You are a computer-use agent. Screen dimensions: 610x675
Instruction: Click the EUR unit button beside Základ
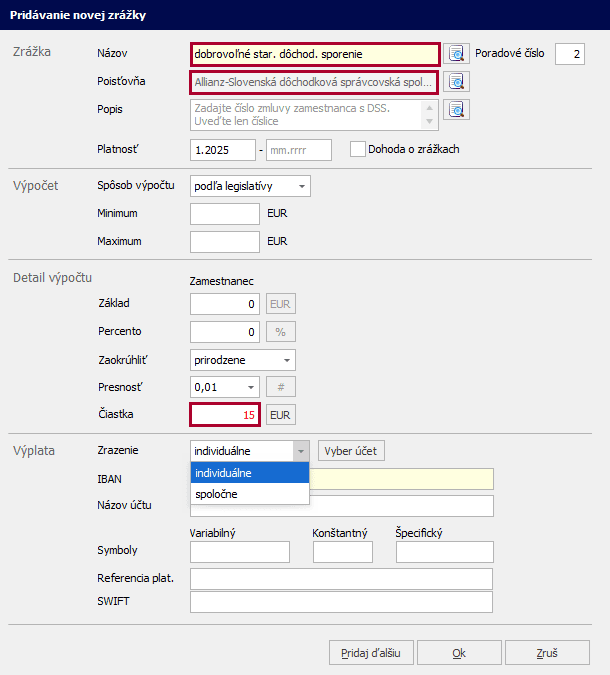tap(281, 304)
